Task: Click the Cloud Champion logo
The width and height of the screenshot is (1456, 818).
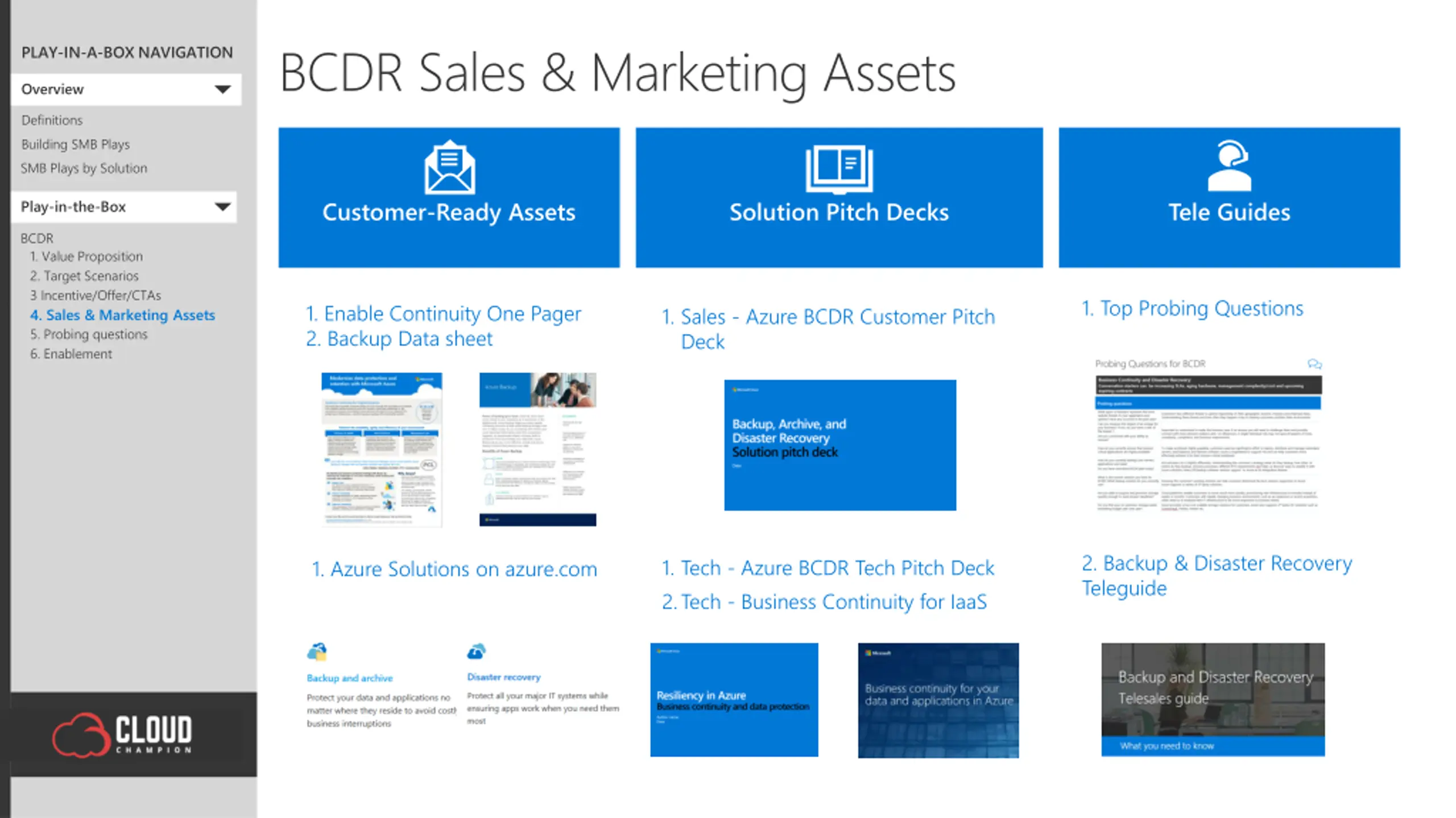Action: click(123, 734)
